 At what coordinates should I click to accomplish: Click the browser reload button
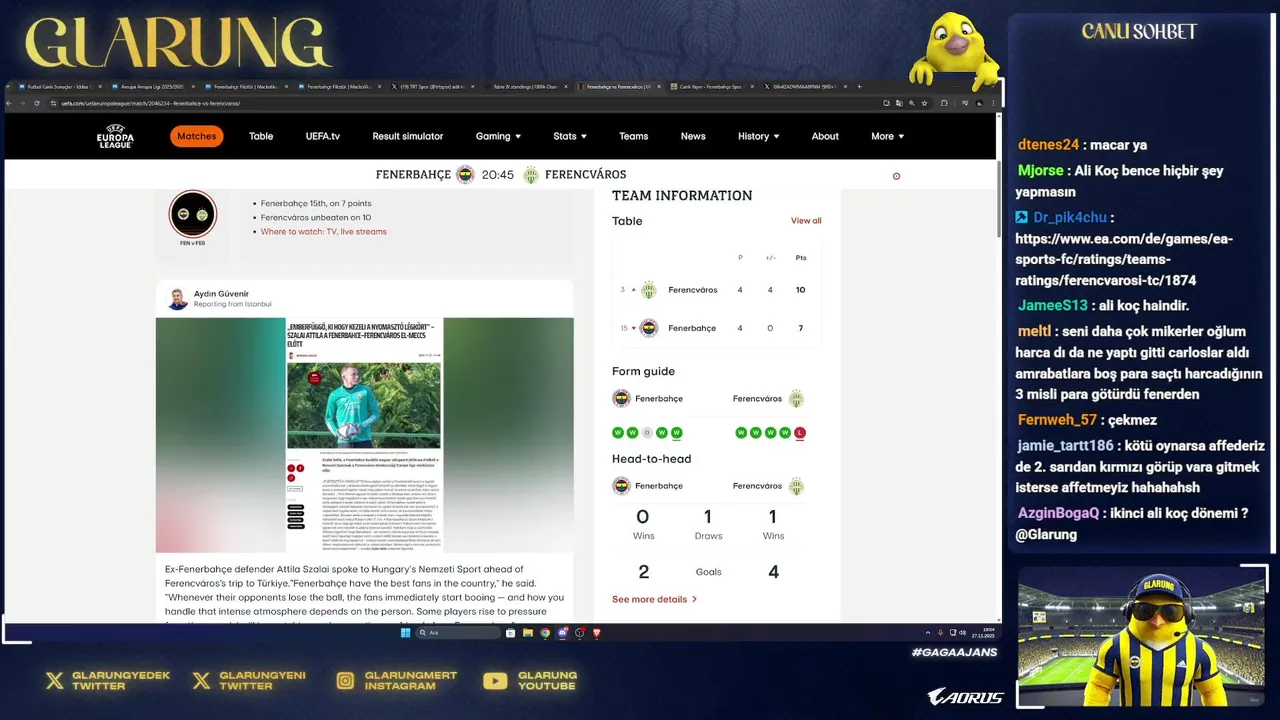tap(37, 103)
